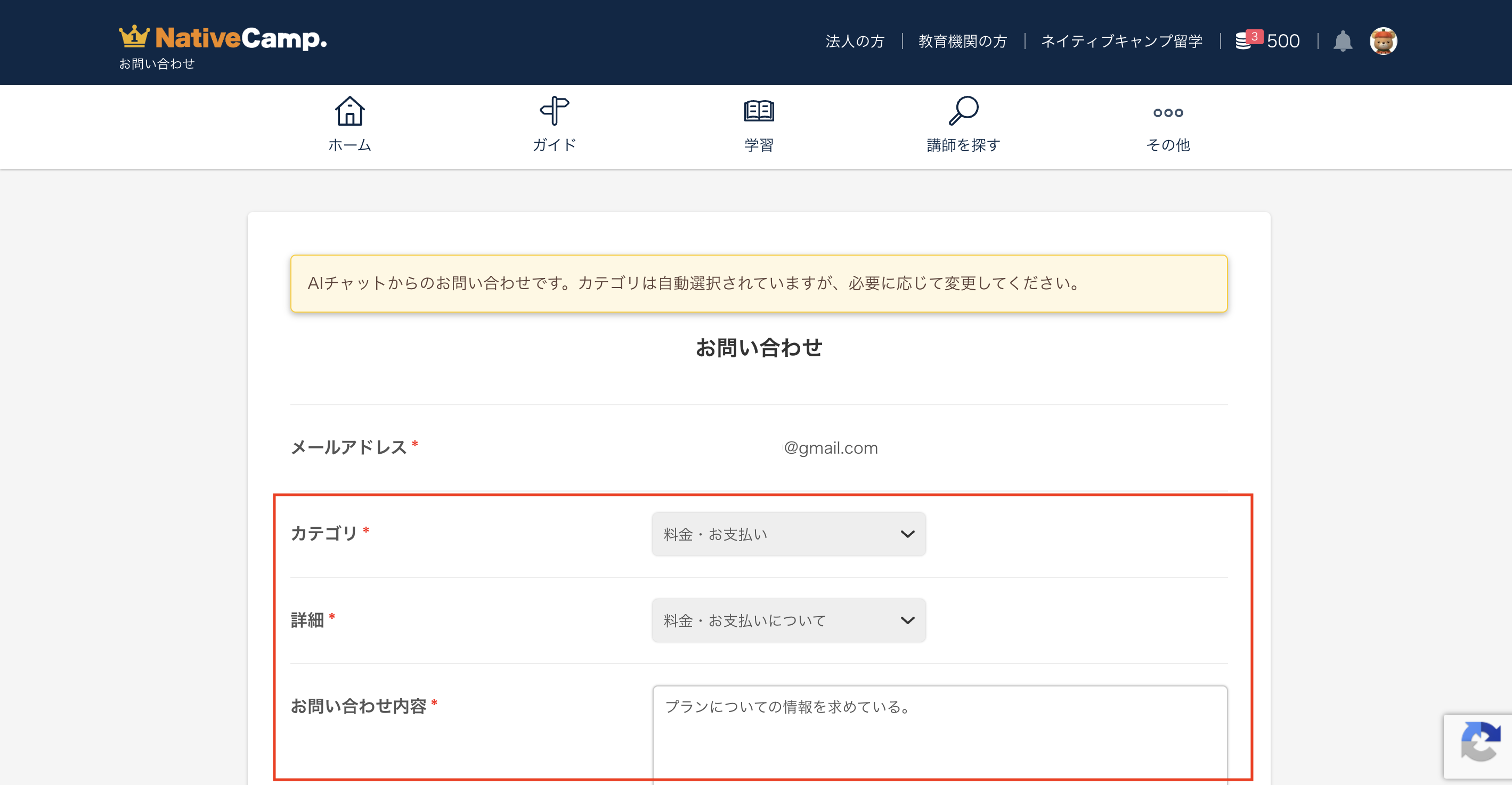The width and height of the screenshot is (1512, 785).
Task: Click the magnifier icon to find teachers
Action: click(x=963, y=111)
